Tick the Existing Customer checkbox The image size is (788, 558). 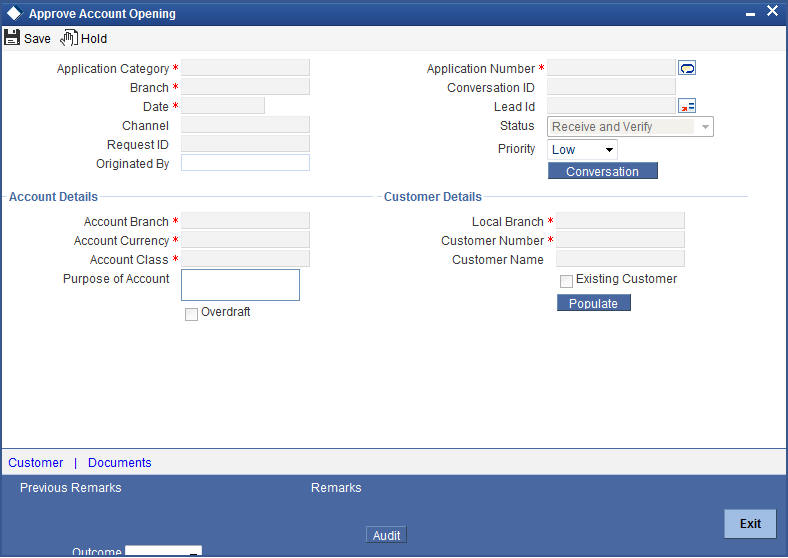point(566,281)
